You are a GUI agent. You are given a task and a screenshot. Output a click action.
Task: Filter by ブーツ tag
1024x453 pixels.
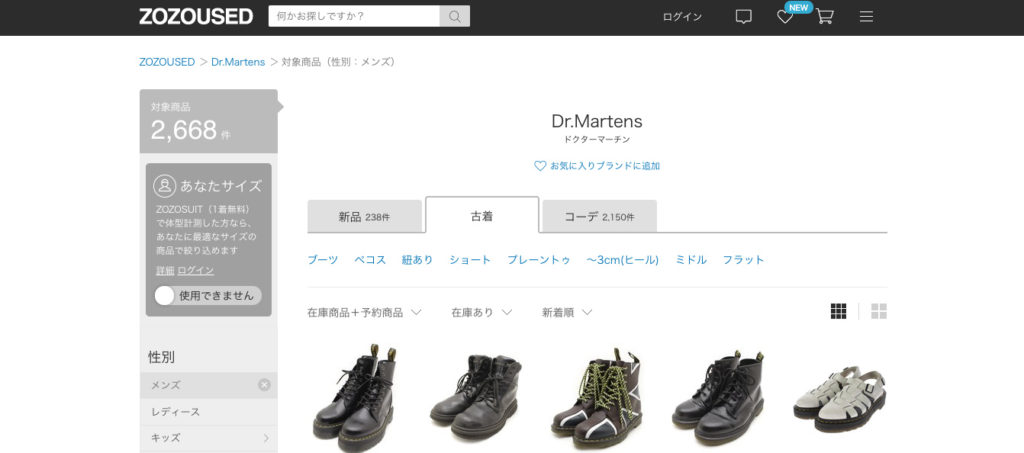(323, 260)
